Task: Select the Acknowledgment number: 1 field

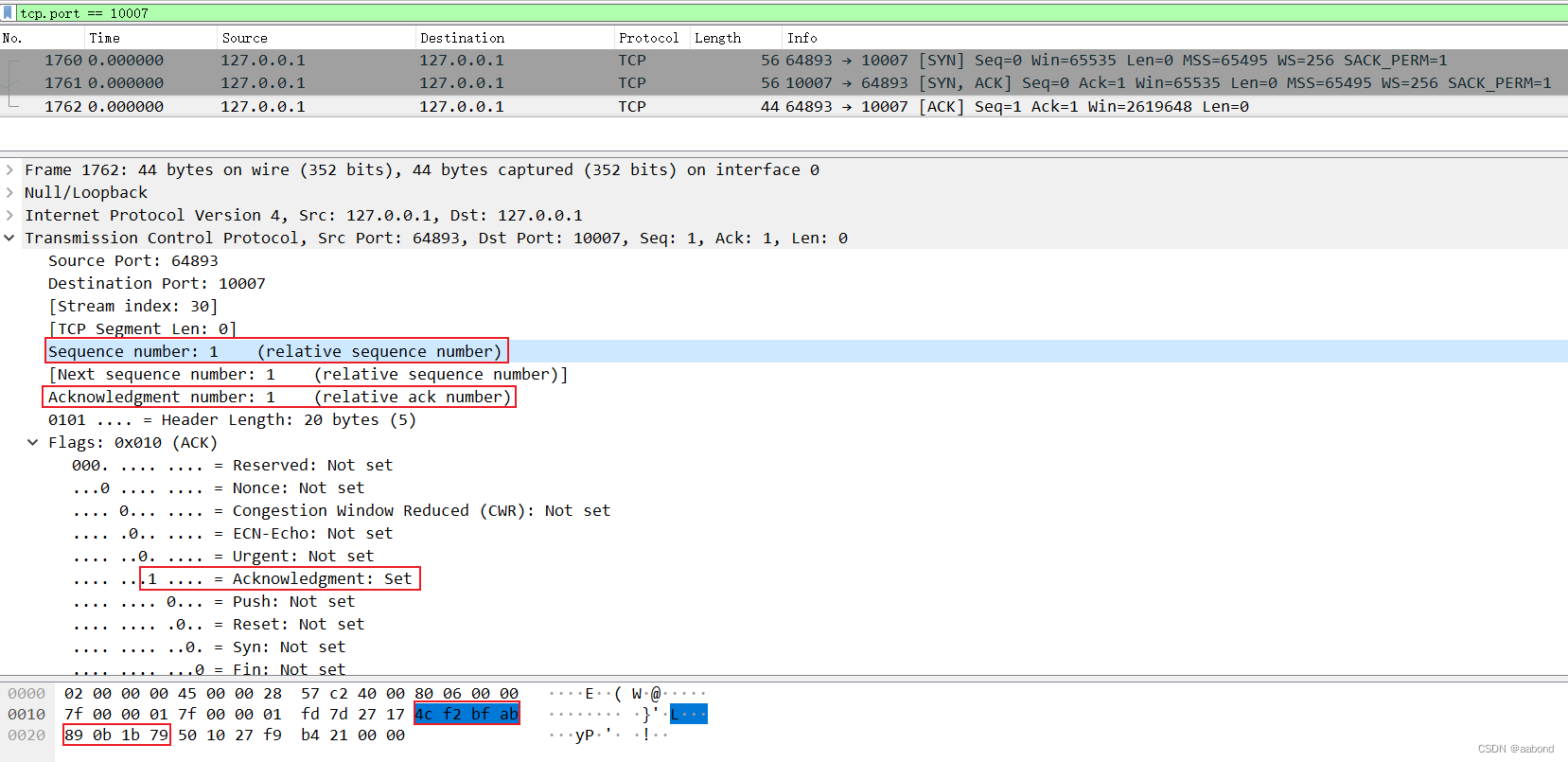Action: pyautogui.click(x=280, y=398)
